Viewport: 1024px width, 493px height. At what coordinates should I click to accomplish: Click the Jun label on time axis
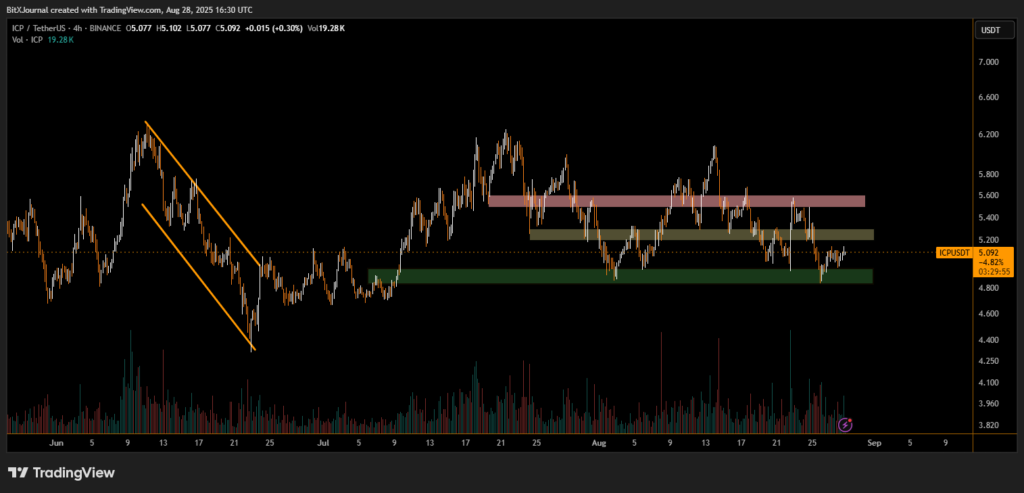55,441
